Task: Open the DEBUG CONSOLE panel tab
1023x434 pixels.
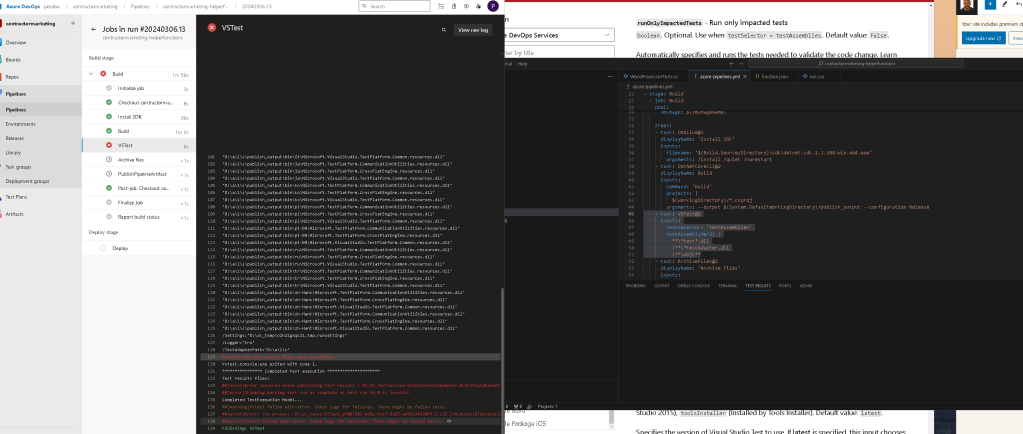Action: [x=694, y=286]
